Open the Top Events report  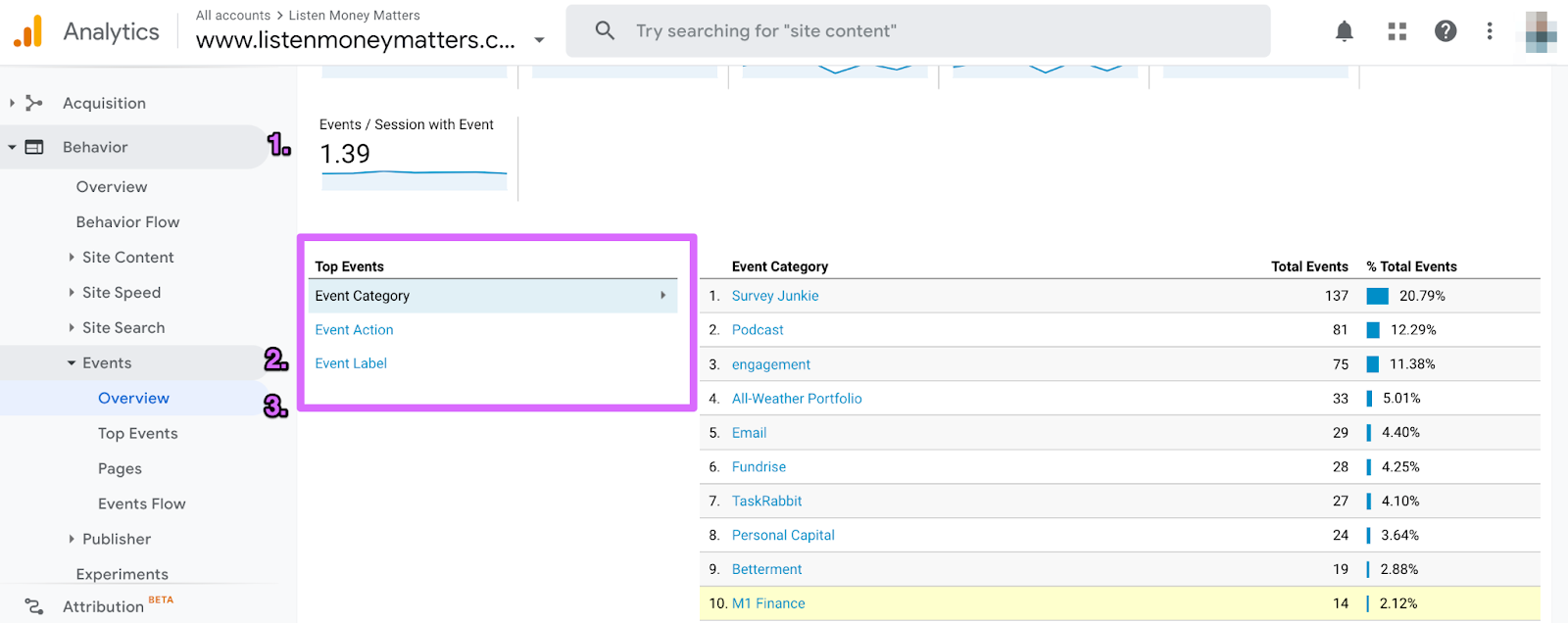coord(138,434)
